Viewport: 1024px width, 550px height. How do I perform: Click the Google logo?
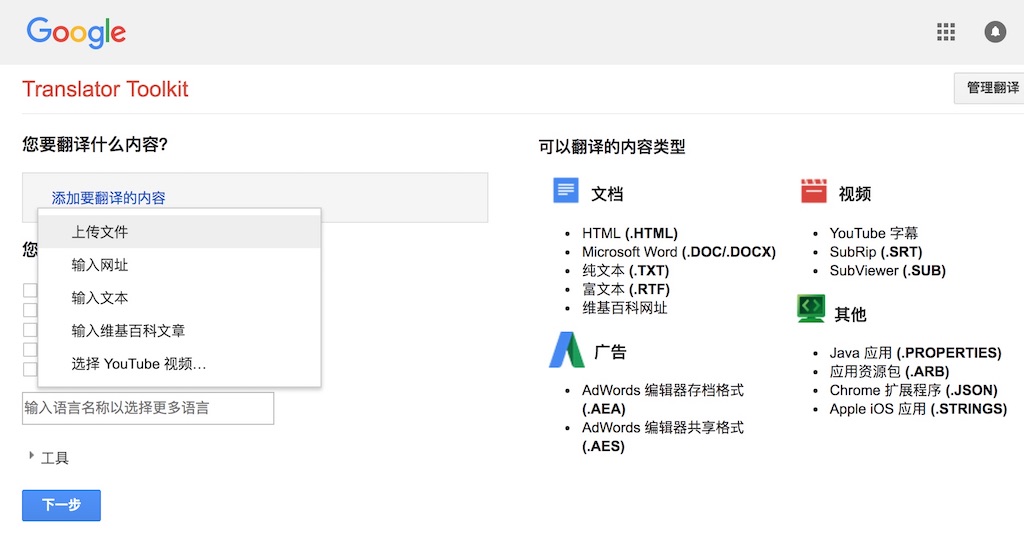[x=76, y=32]
